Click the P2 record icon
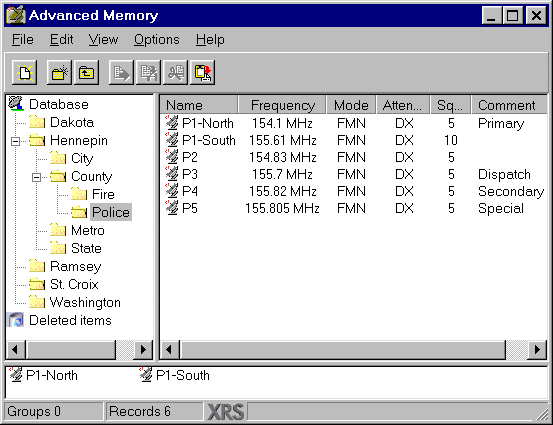The image size is (553, 425). coord(172,157)
